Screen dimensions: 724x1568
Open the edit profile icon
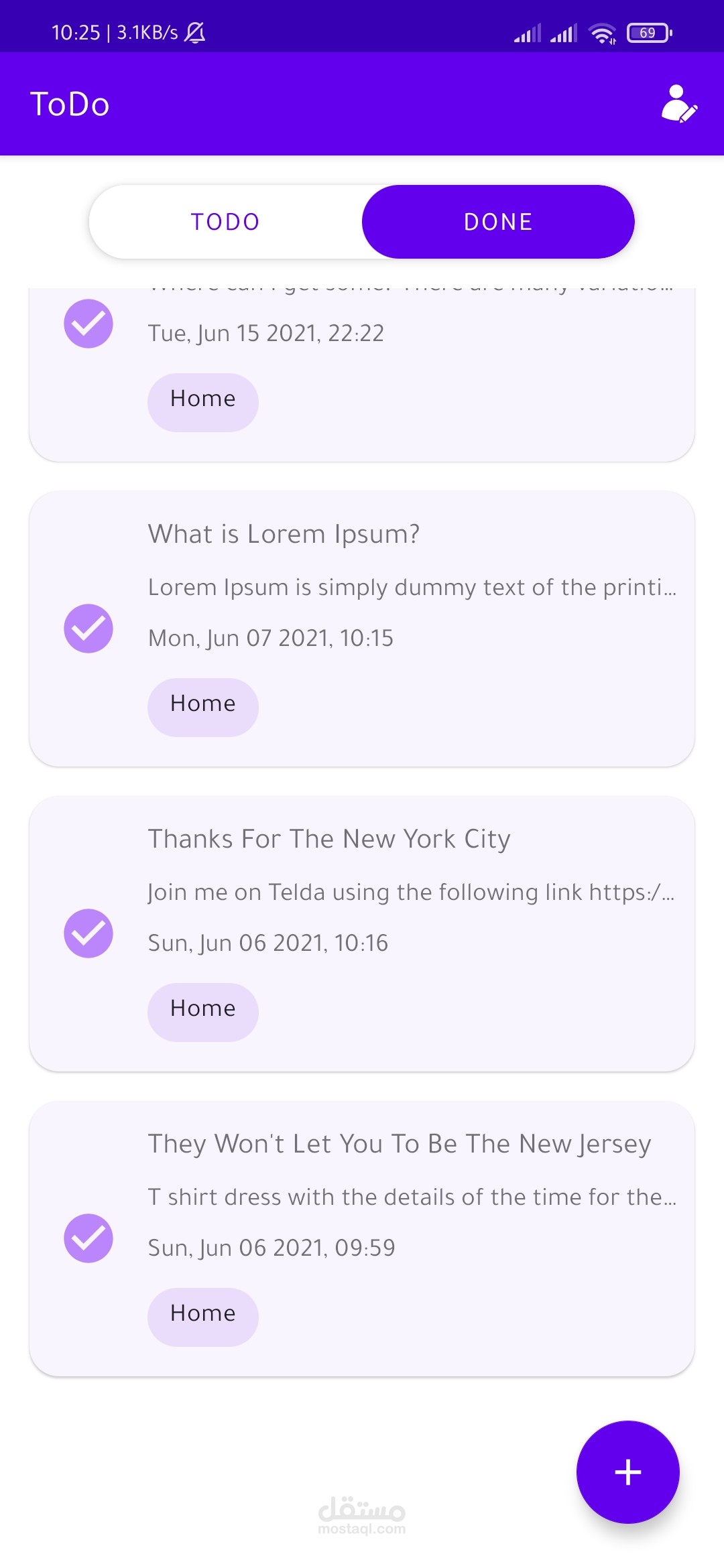[x=678, y=104]
